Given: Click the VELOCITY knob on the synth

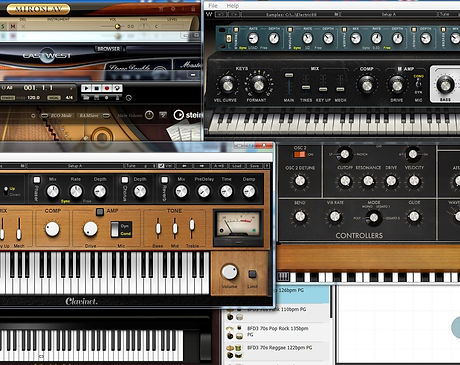Looking at the screenshot, I should pyautogui.click(x=414, y=181).
